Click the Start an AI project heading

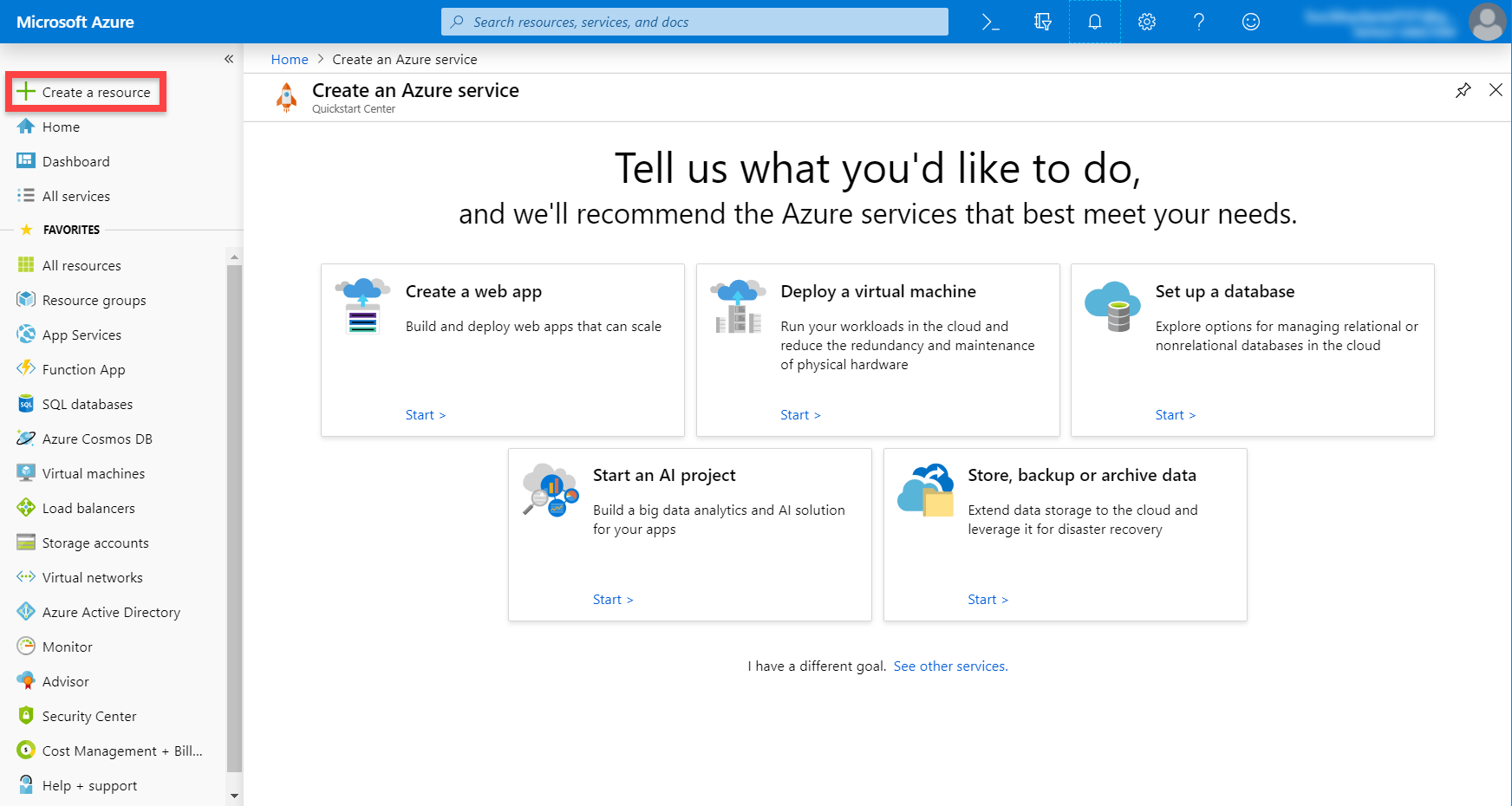(664, 476)
